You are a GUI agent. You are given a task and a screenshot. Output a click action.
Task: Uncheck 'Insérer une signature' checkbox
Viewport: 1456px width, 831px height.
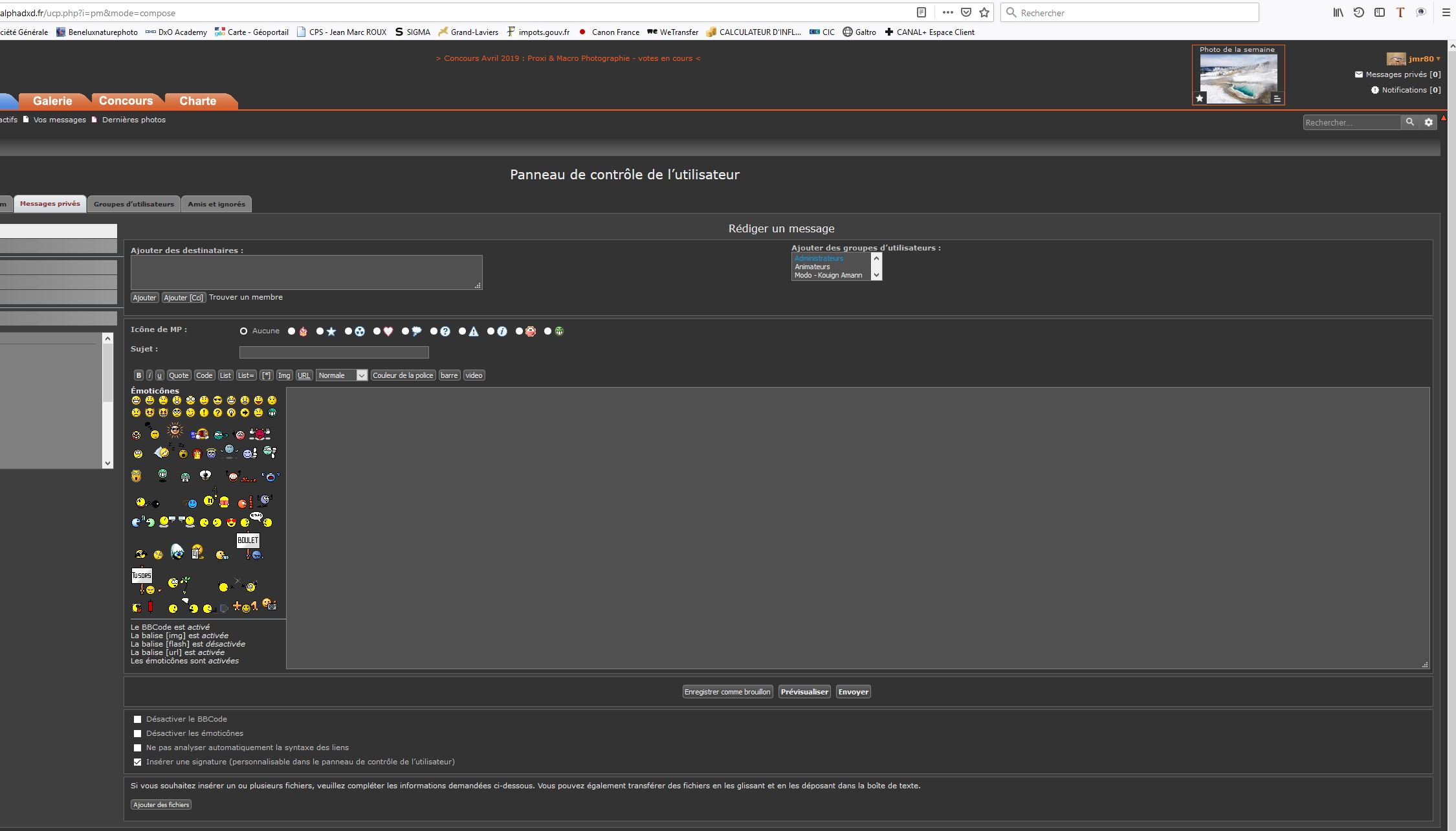[137, 762]
